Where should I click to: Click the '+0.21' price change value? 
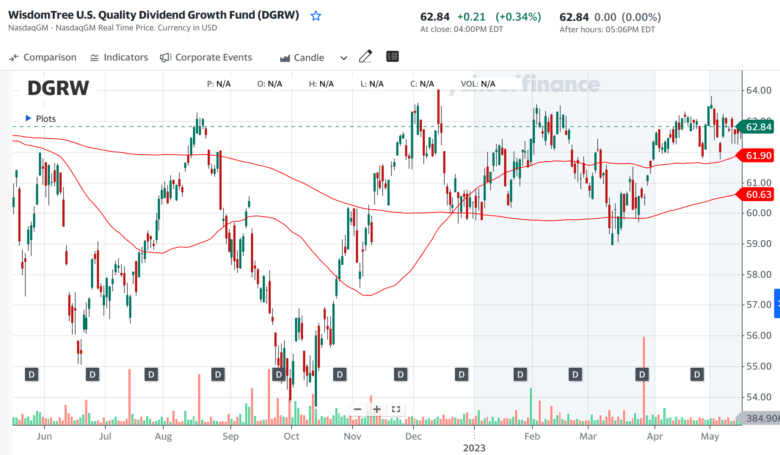point(471,17)
